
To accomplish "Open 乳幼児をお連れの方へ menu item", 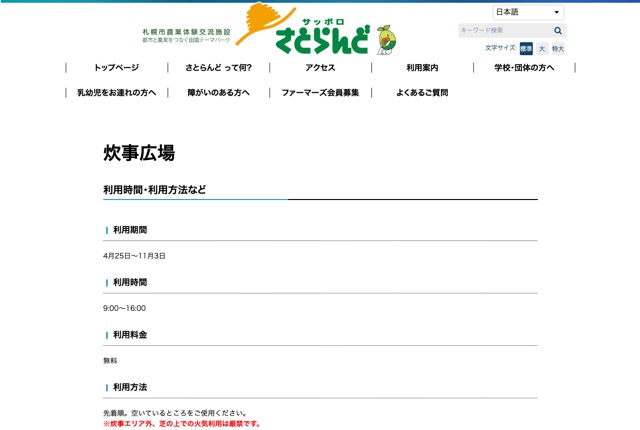I will click(x=116, y=93).
